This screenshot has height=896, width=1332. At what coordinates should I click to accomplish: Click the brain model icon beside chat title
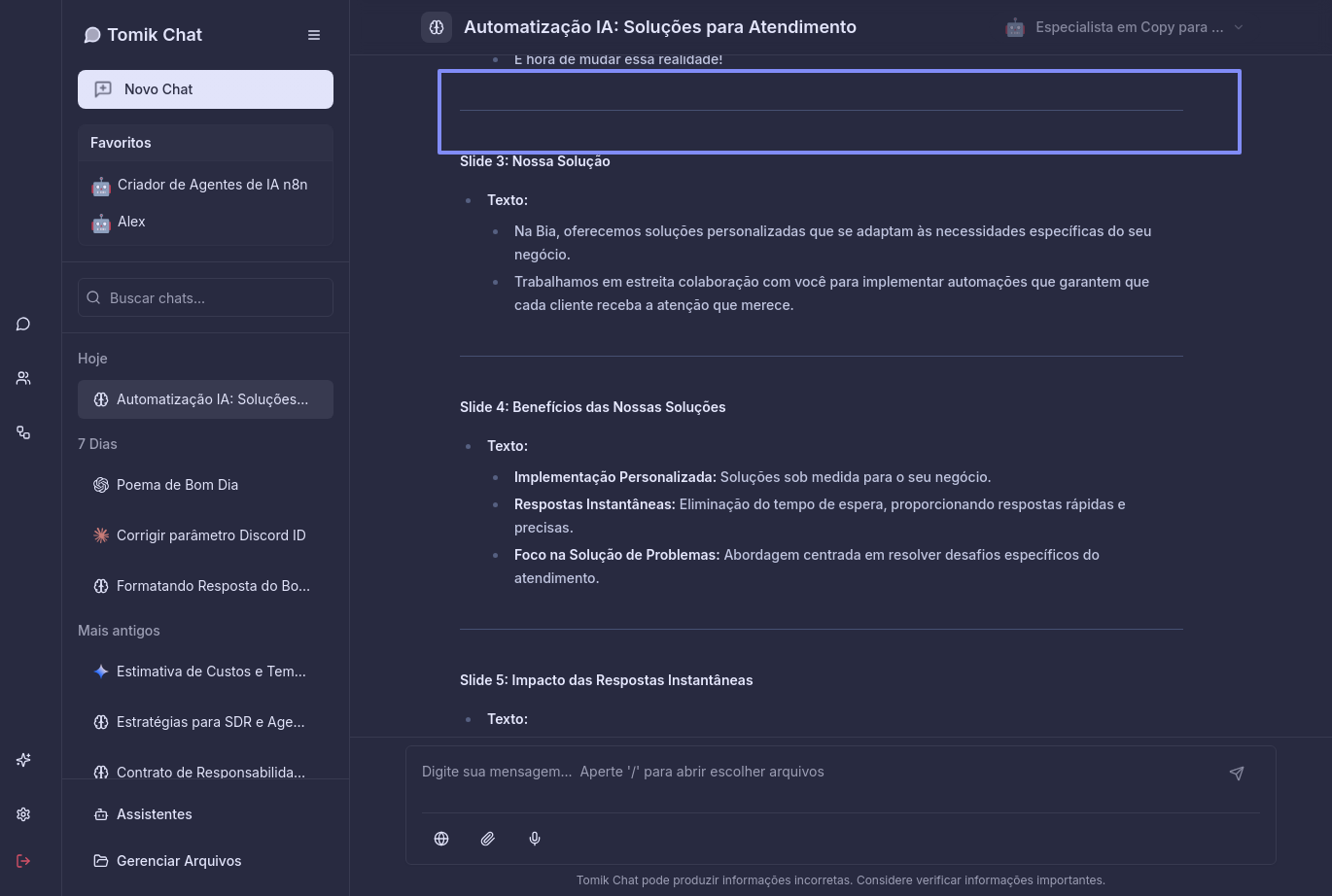pyautogui.click(x=437, y=27)
